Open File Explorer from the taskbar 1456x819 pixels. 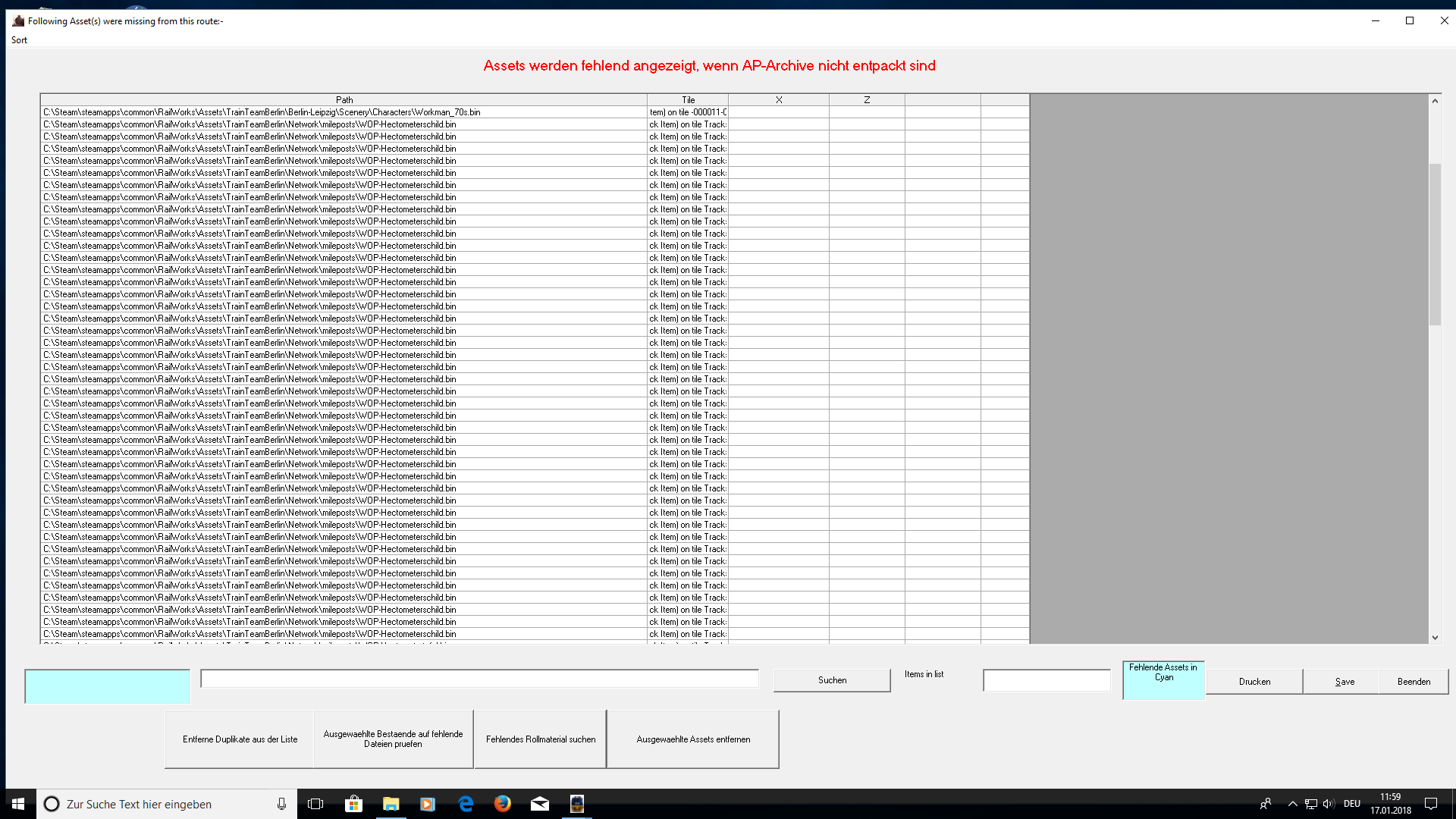pos(391,804)
